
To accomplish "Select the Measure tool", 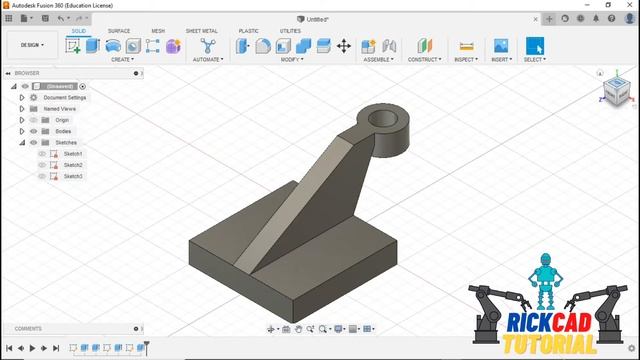I will coord(466,46).
